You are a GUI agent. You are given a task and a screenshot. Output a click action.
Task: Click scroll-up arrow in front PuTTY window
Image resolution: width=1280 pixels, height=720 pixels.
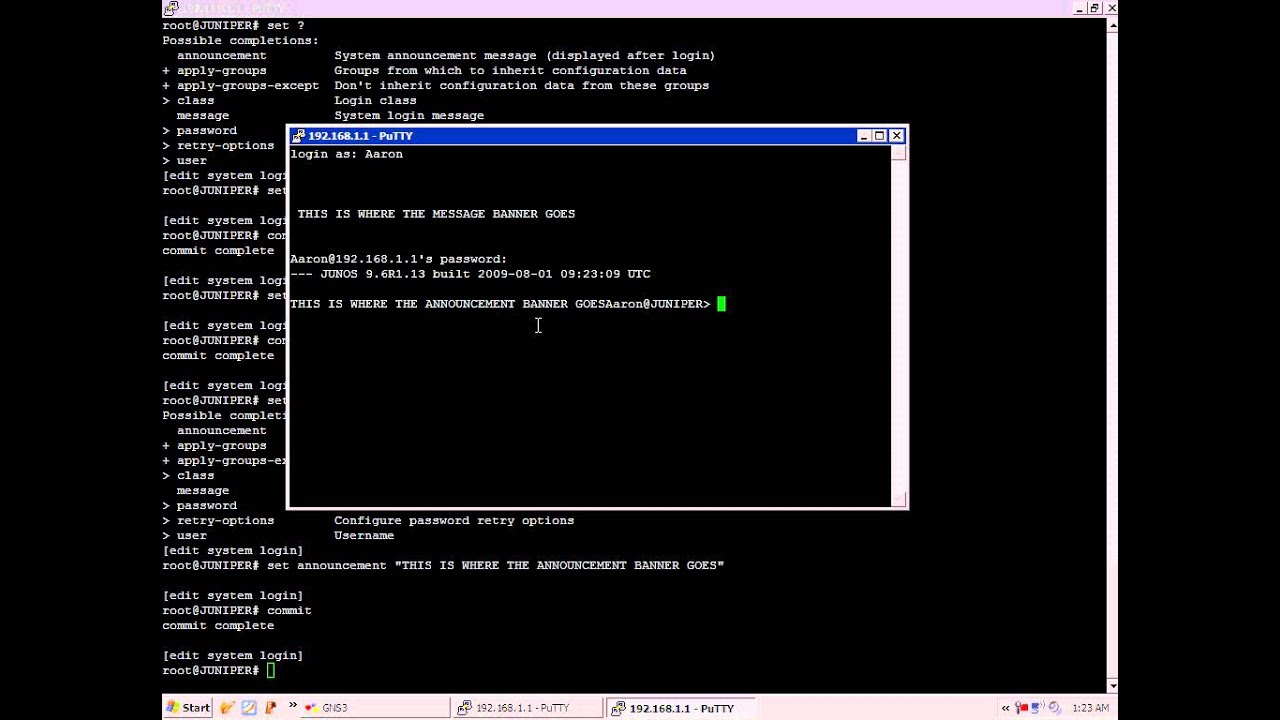pyautogui.click(x=899, y=153)
